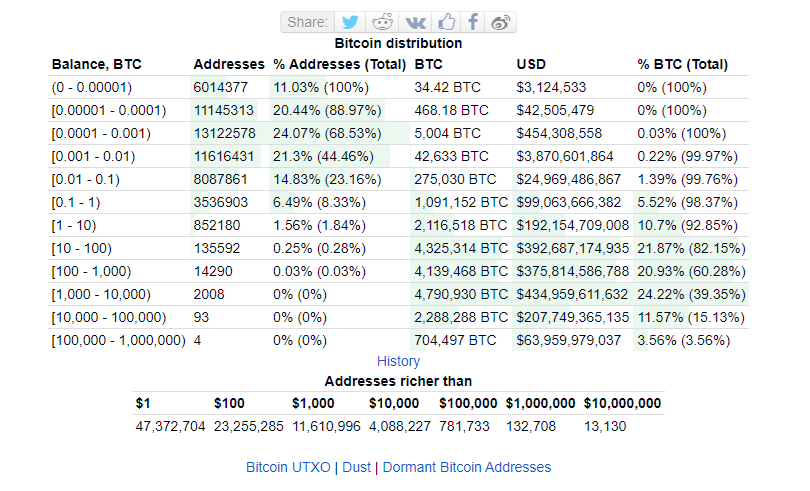Click the $434,959,611,632 USD value
Image resolution: width=810 pixels, height=491 pixels.
click(572, 295)
